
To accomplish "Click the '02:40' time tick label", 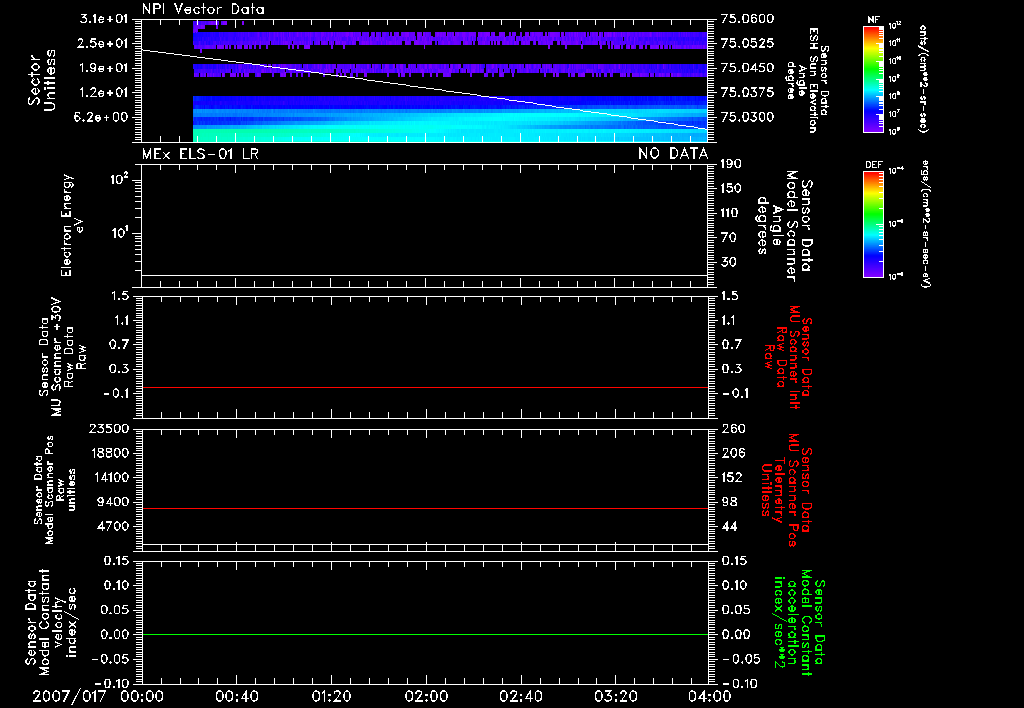I will click(520, 696).
